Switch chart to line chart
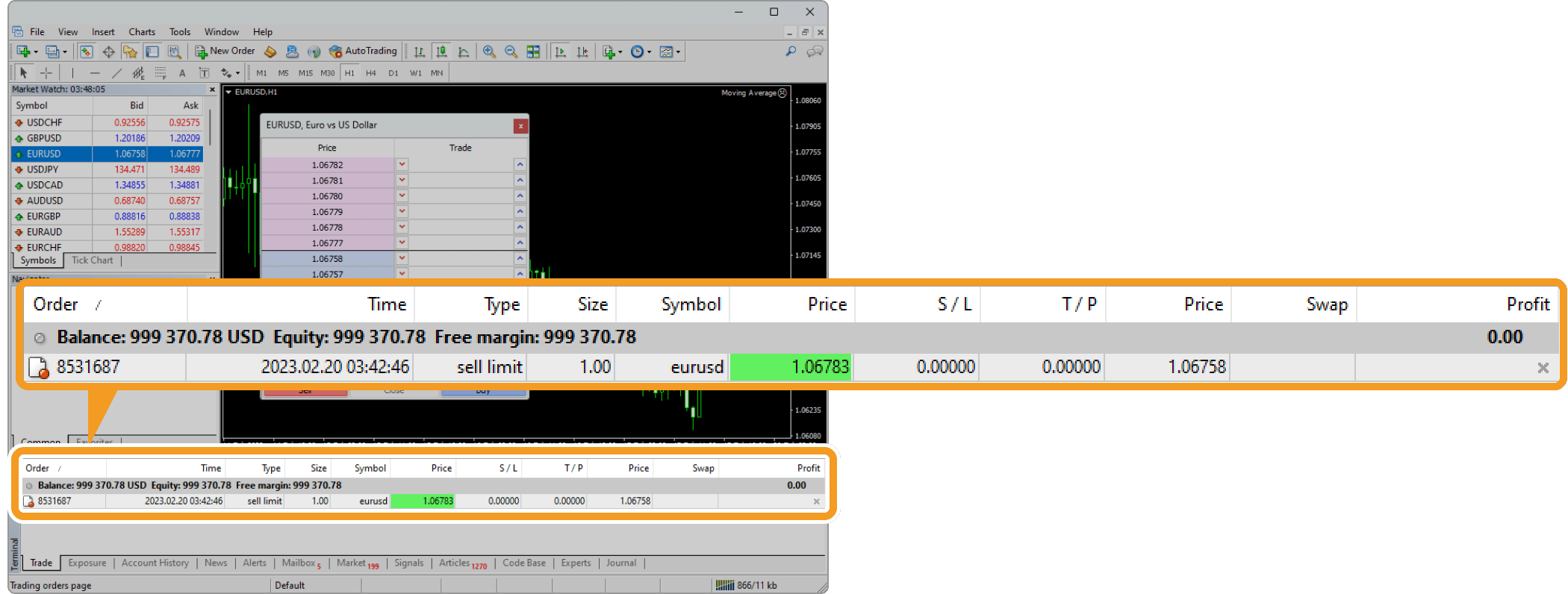 pos(464,51)
